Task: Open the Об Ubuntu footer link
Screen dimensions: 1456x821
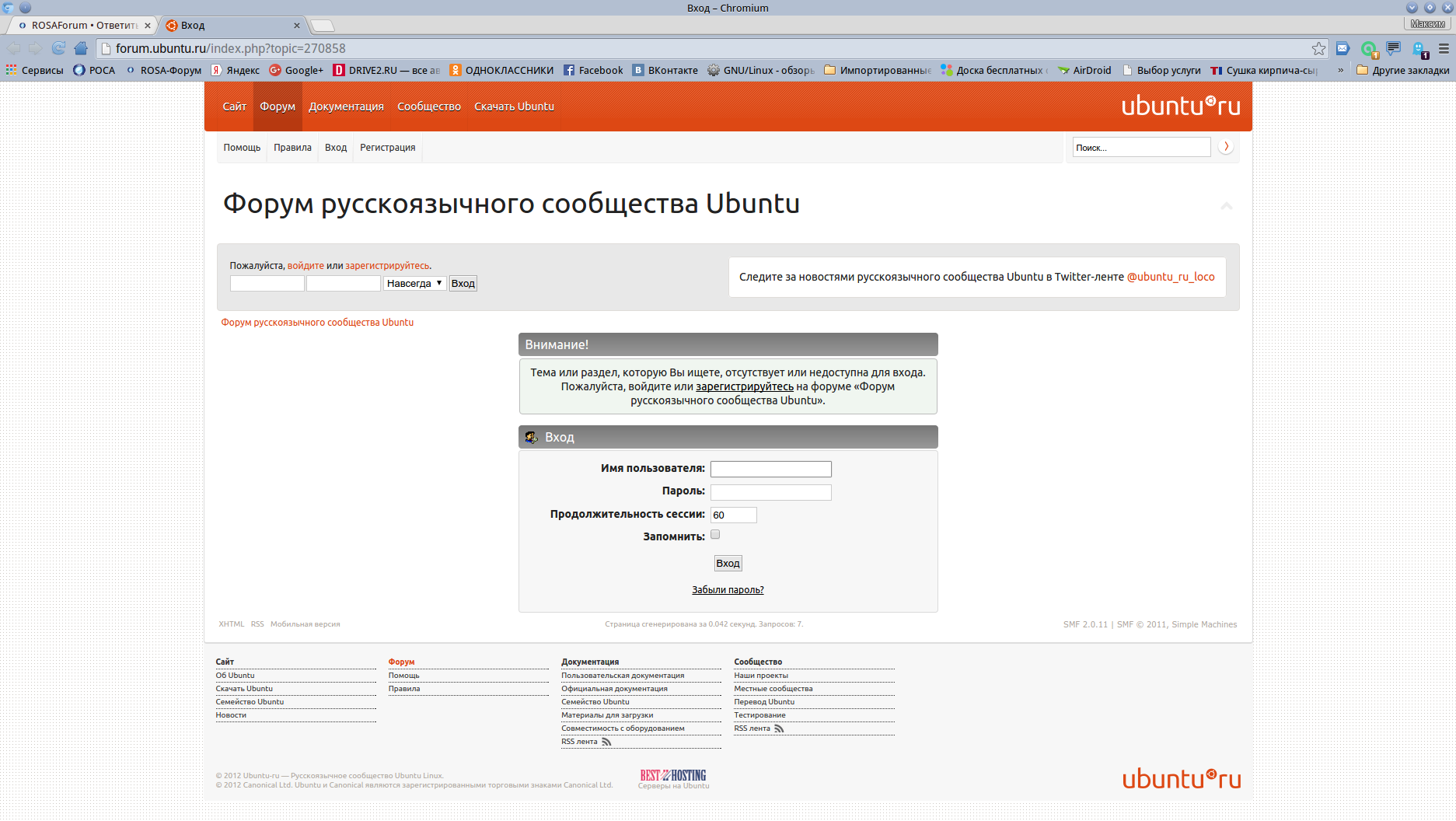Action: (235, 676)
